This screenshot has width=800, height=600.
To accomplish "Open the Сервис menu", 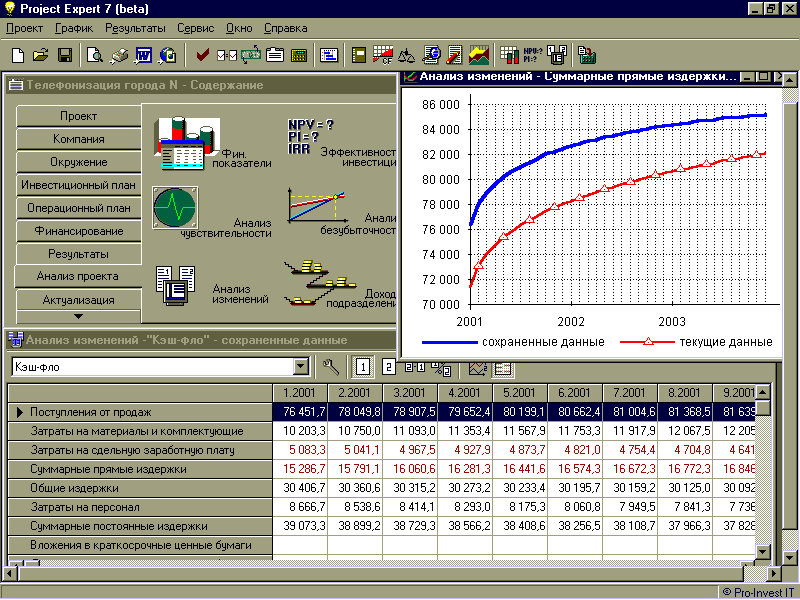I will click(x=195, y=28).
